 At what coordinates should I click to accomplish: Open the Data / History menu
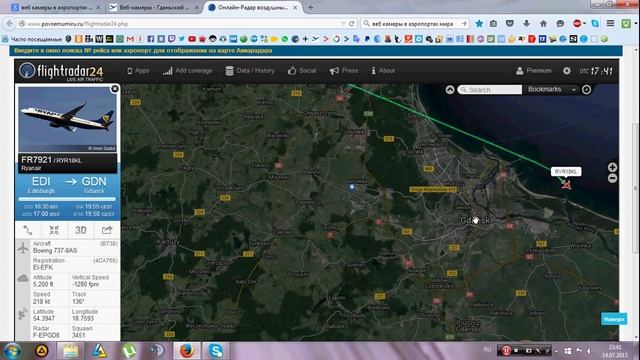(x=250, y=71)
